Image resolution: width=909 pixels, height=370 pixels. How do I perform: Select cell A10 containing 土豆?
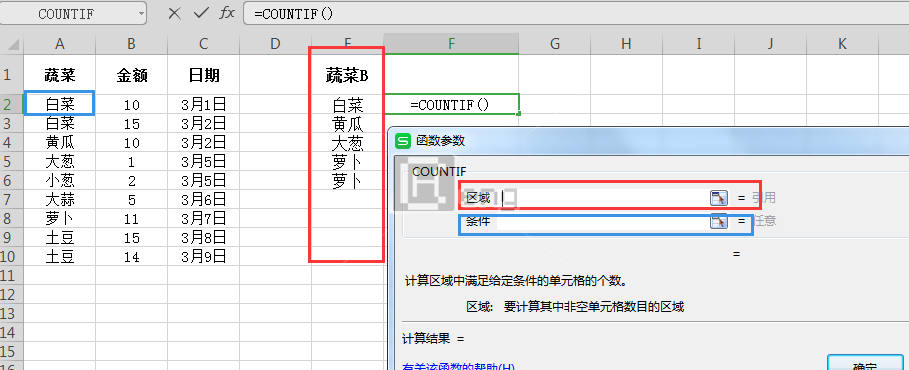(60, 256)
